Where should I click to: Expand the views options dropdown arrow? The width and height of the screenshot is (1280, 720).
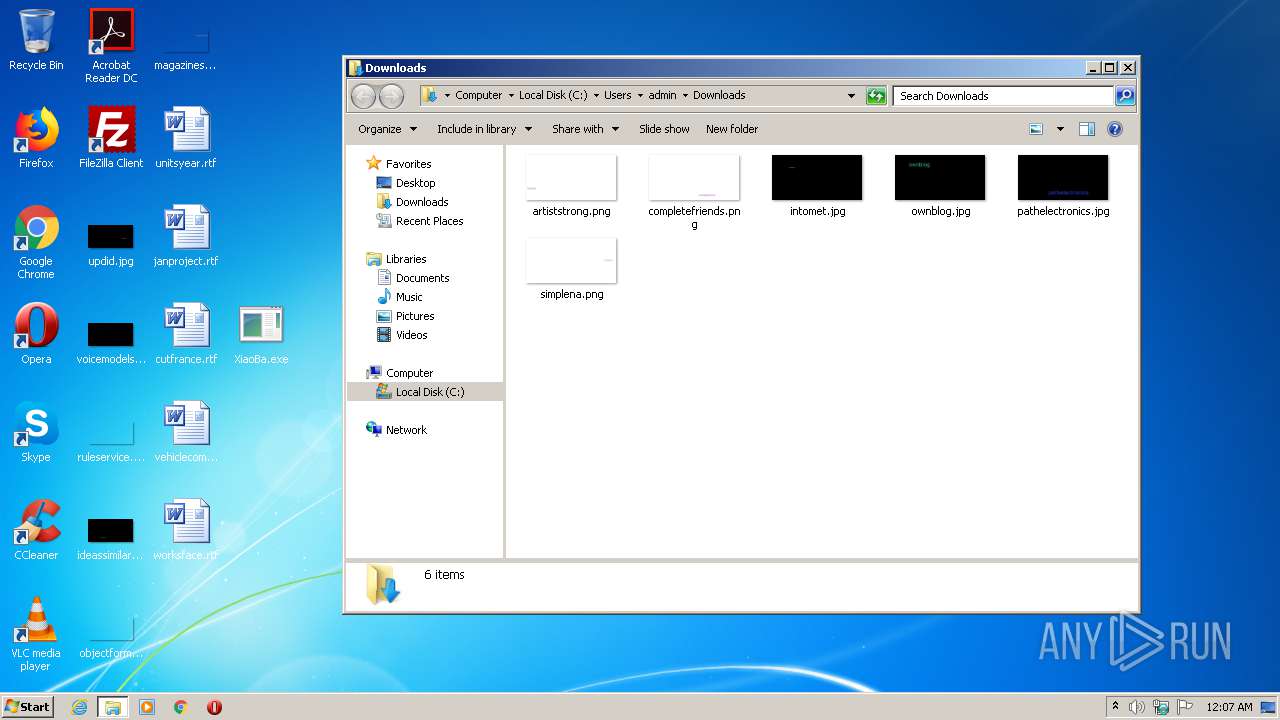1060,129
